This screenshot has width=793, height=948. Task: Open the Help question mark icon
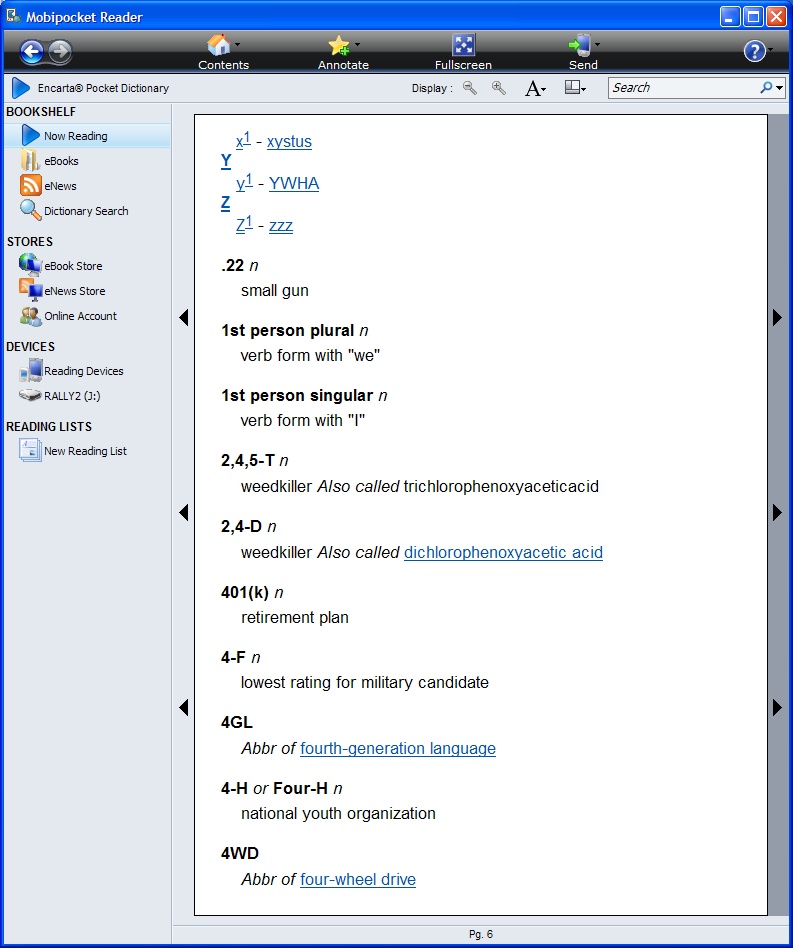click(x=754, y=51)
